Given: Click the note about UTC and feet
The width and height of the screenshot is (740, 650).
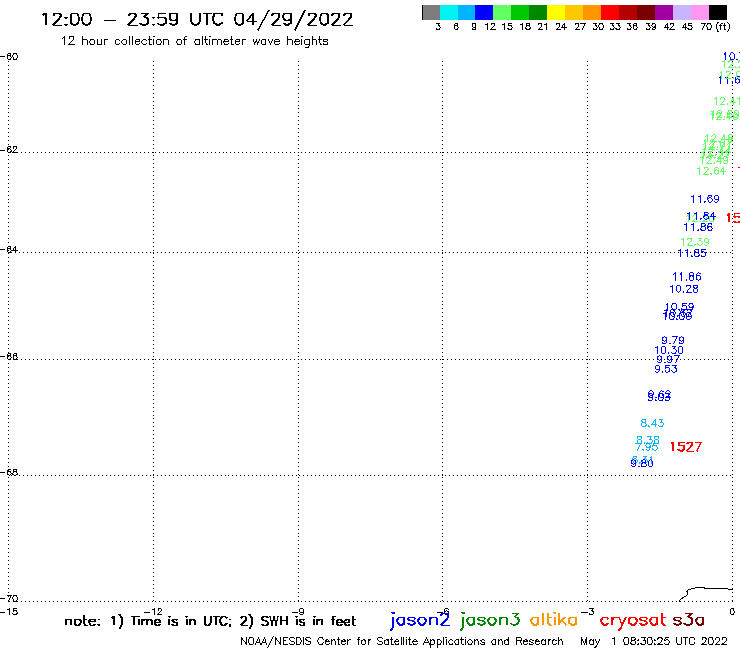Looking at the screenshot, I should (x=210, y=621).
